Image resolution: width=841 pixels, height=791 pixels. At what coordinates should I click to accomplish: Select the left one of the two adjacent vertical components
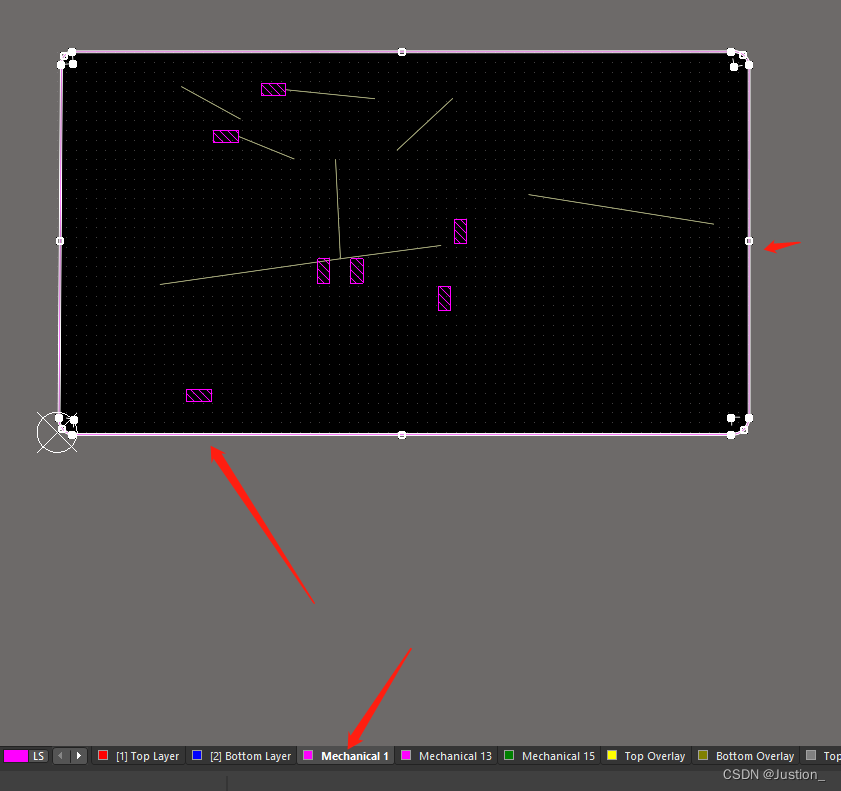pyautogui.click(x=323, y=271)
